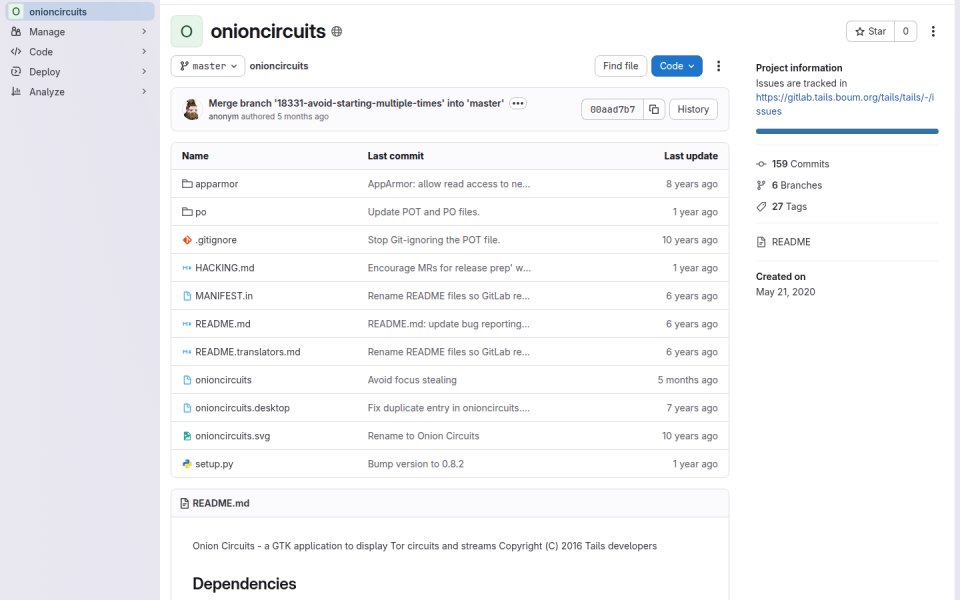
Task: Click the setup.py Python file icon
Action: click(187, 464)
